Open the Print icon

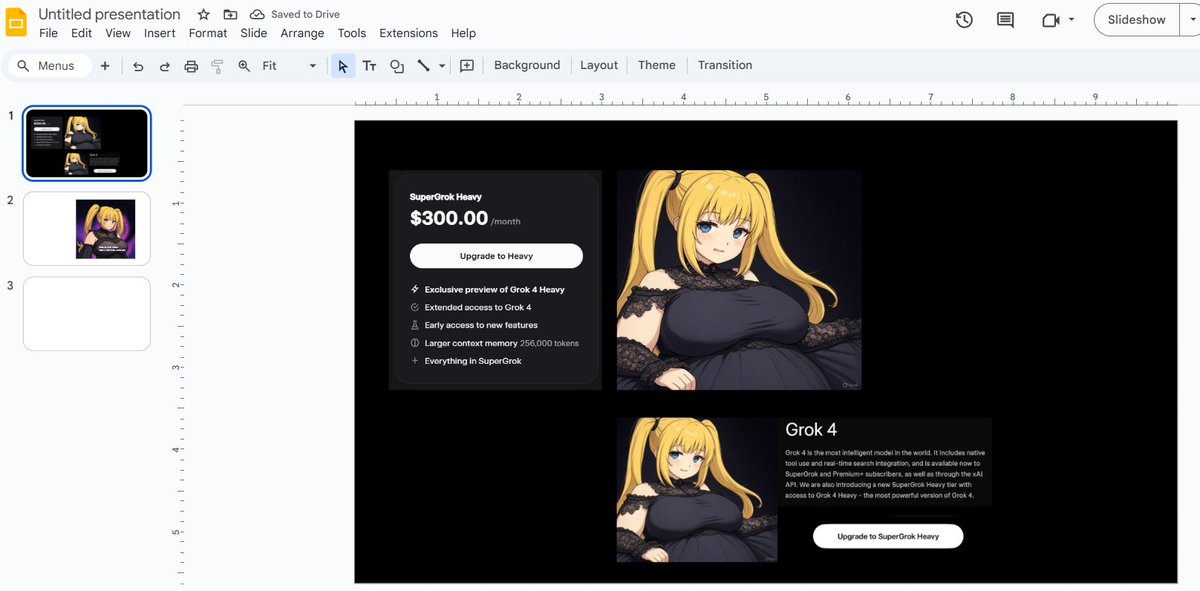tap(190, 65)
